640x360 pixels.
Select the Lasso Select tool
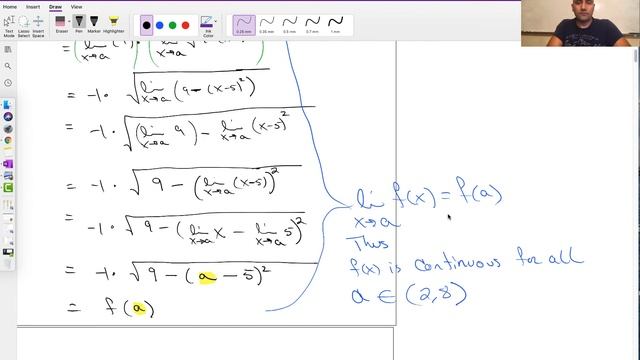[x=24, y=26]
